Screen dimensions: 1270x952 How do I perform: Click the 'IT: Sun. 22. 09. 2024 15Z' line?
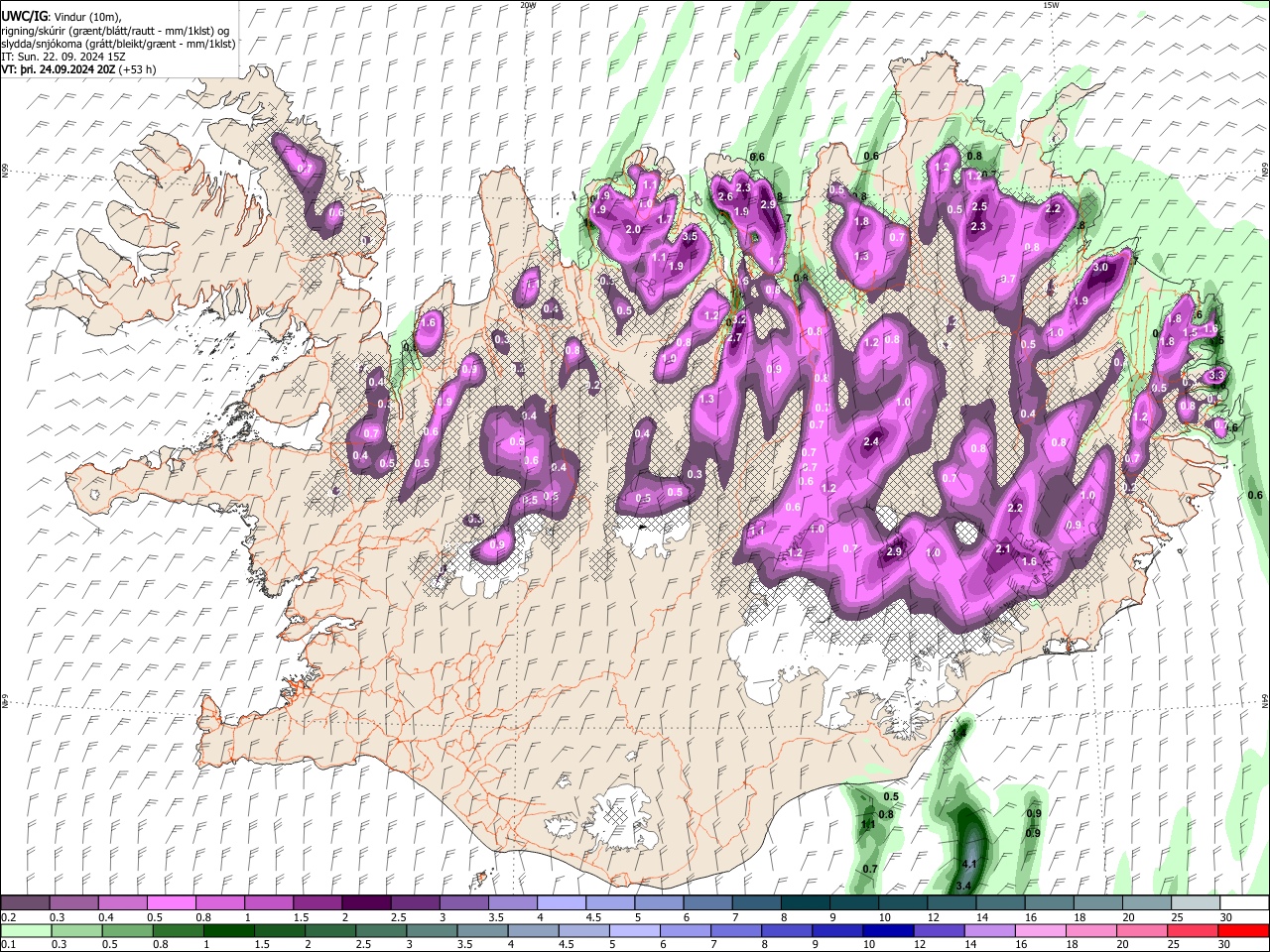coord(63,57)
